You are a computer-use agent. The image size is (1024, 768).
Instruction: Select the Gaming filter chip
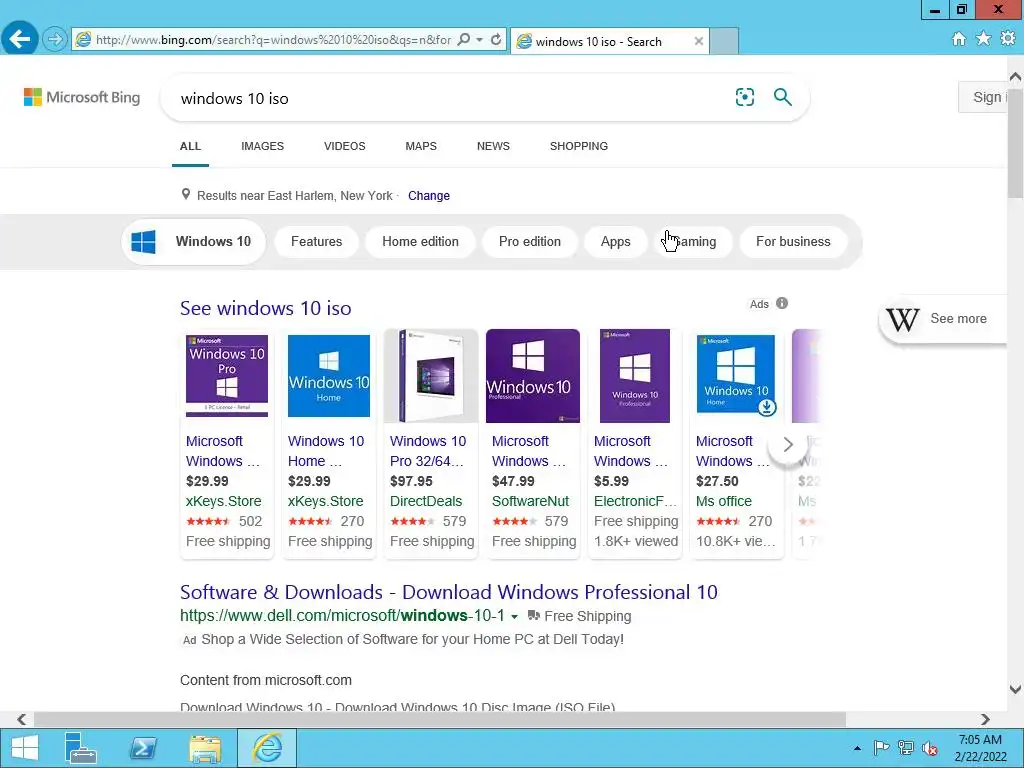[694, 242]
